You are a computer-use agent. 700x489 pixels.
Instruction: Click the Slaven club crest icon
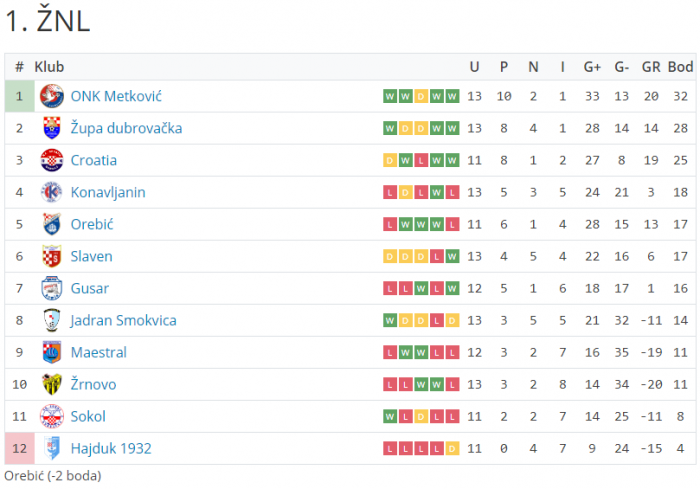[x=51, y=256]
